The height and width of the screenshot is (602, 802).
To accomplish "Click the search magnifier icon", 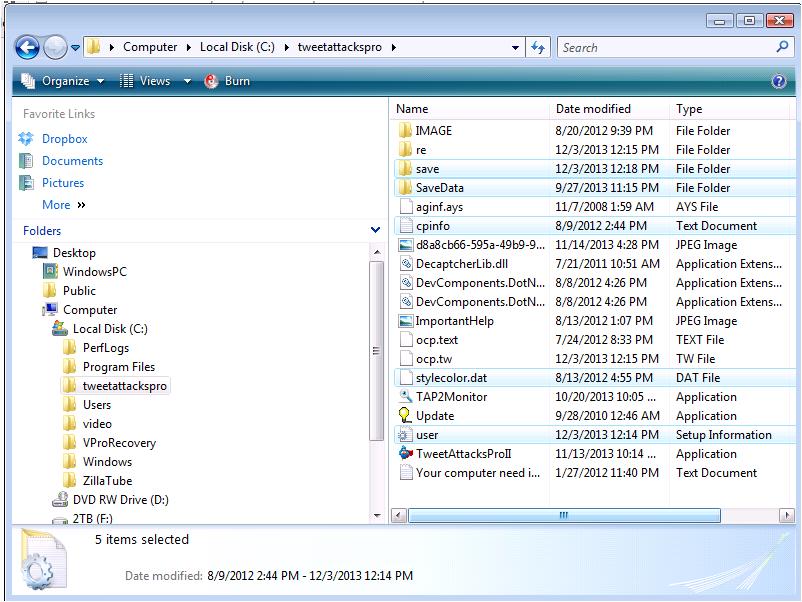I will point(782,47).
